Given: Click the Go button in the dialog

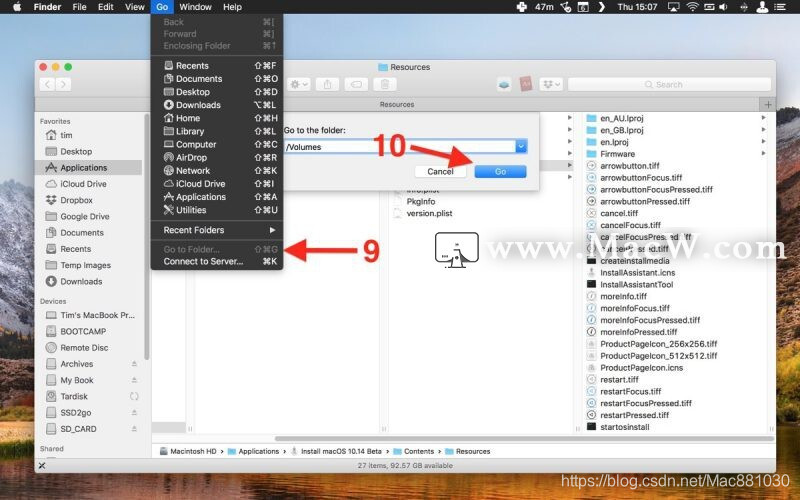Looking at the screenshot, I should 500,171.
